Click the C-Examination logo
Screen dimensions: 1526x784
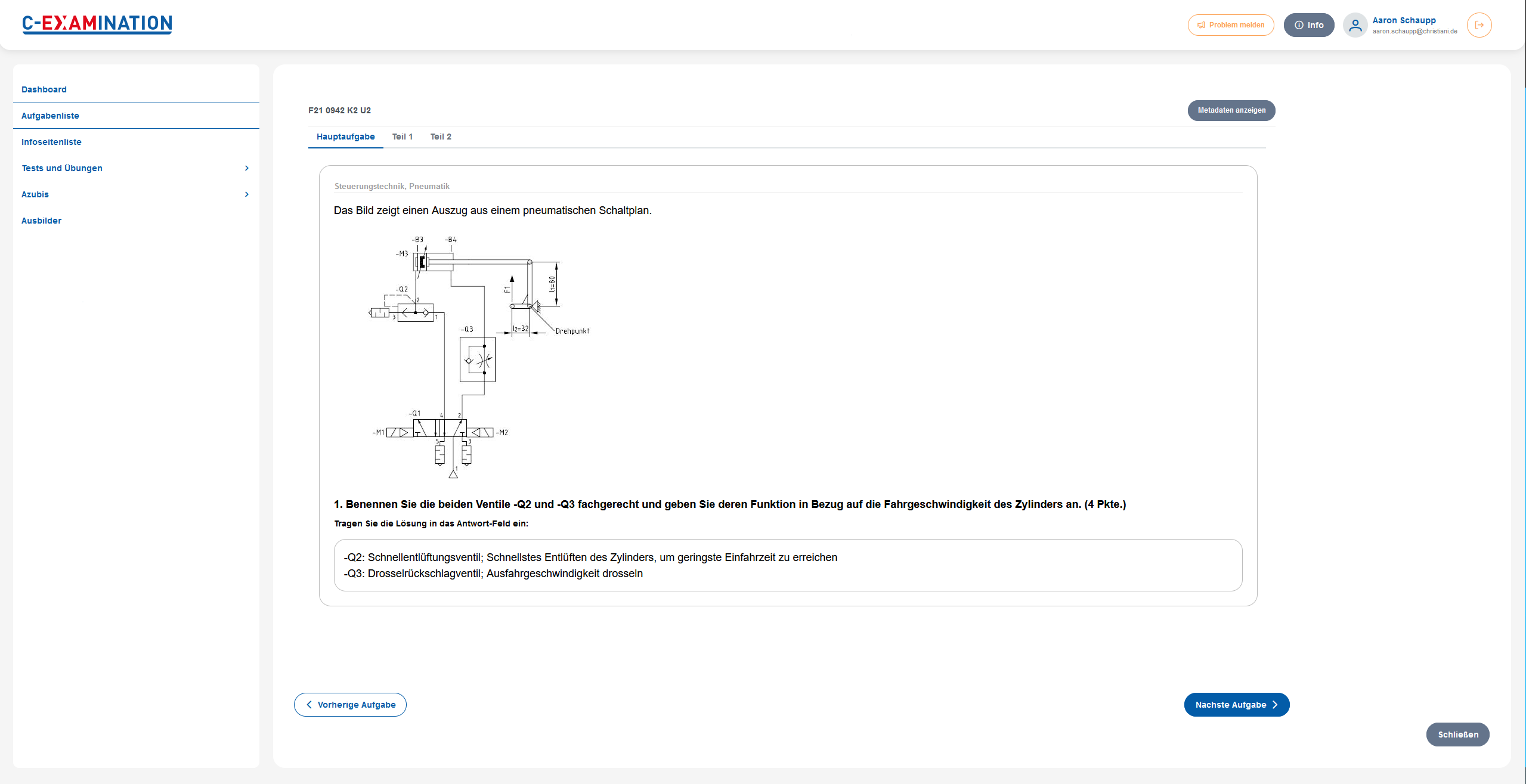(97, 24)
